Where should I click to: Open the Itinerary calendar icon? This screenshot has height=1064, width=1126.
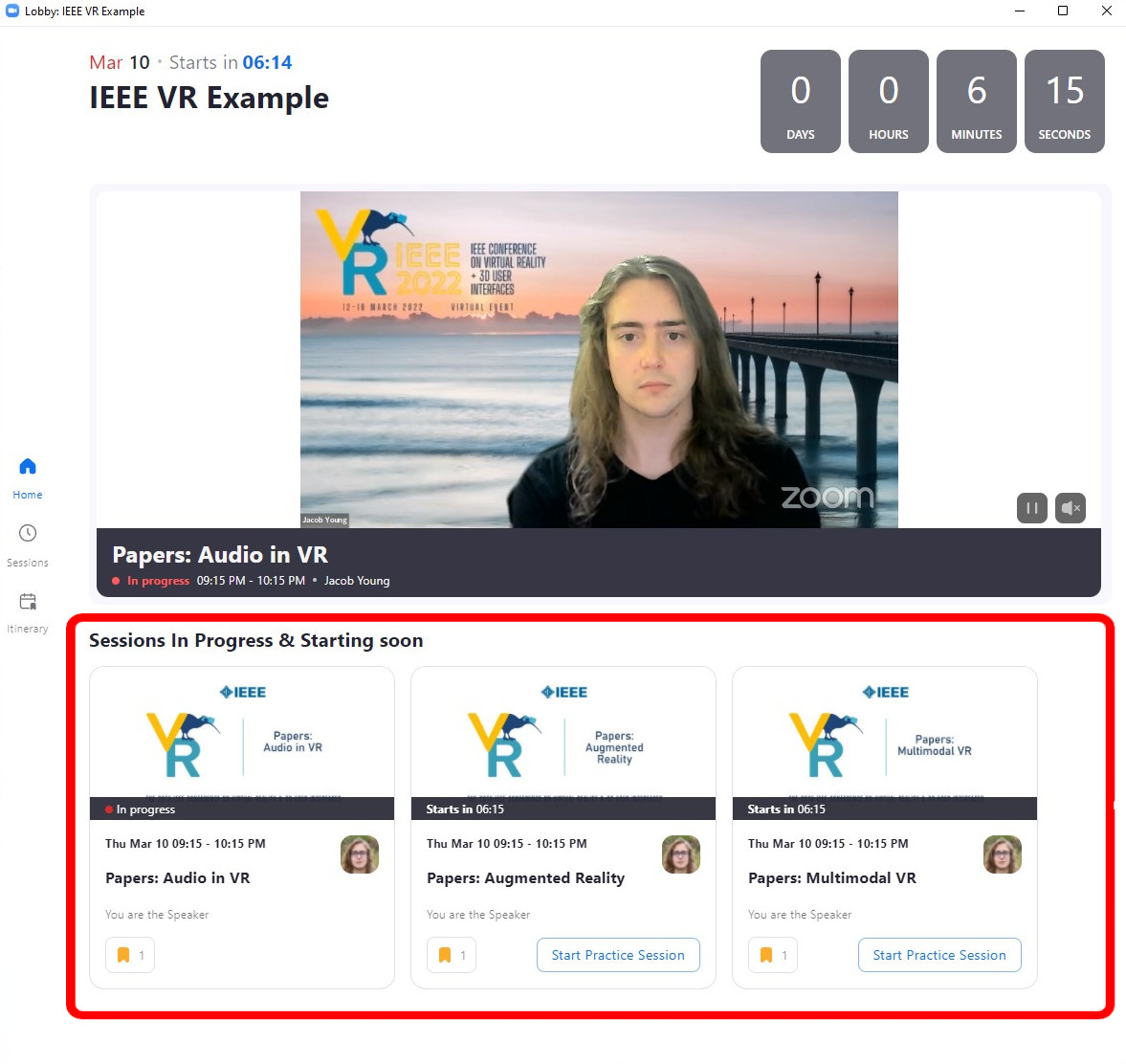tap(28, 601)
